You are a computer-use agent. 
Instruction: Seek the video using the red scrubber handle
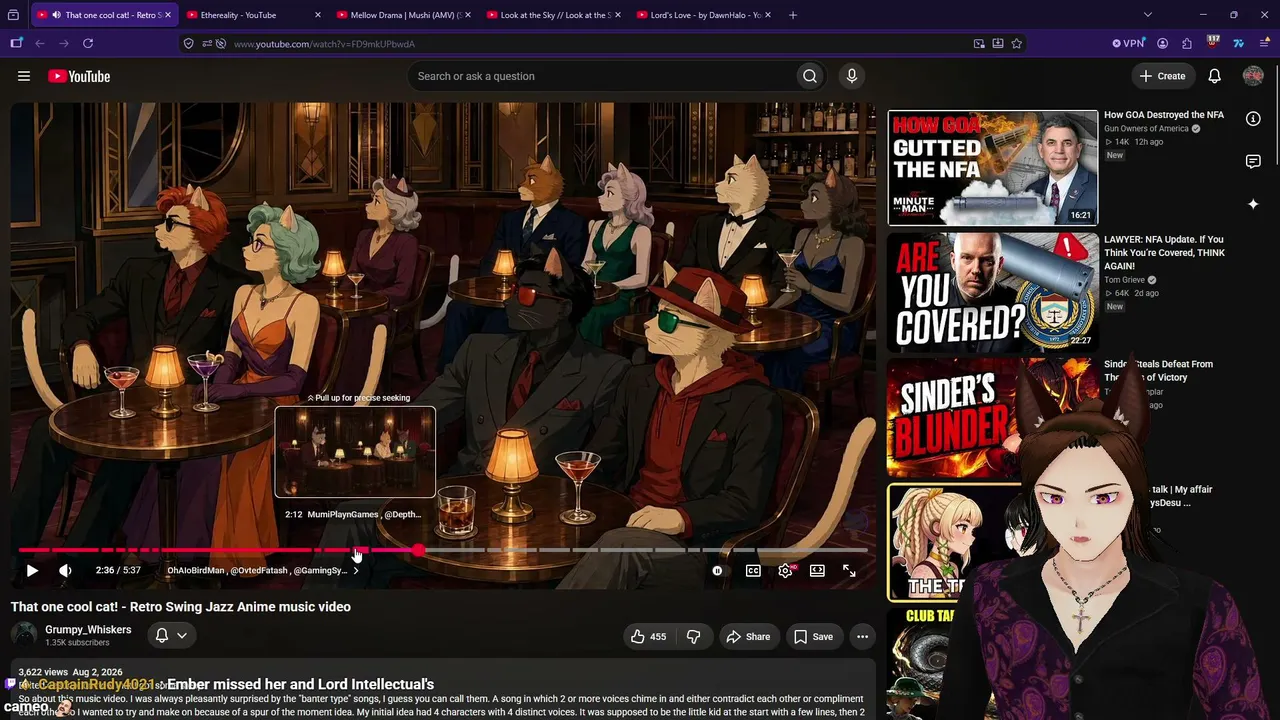[418, 550]
